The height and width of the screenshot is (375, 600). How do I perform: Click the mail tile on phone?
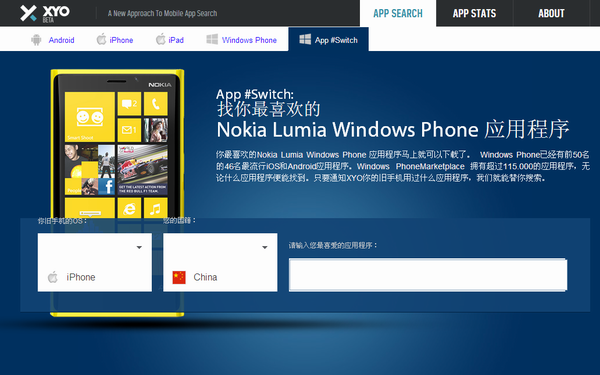[129, 130]
